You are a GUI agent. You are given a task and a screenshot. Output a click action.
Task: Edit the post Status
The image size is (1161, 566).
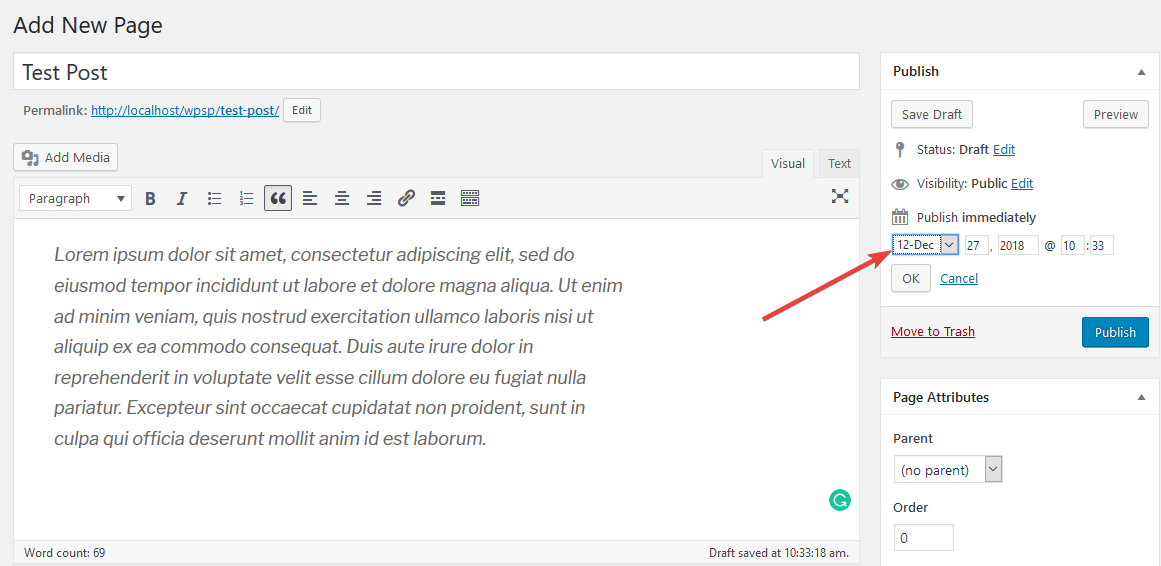(x=1004, y=150)
